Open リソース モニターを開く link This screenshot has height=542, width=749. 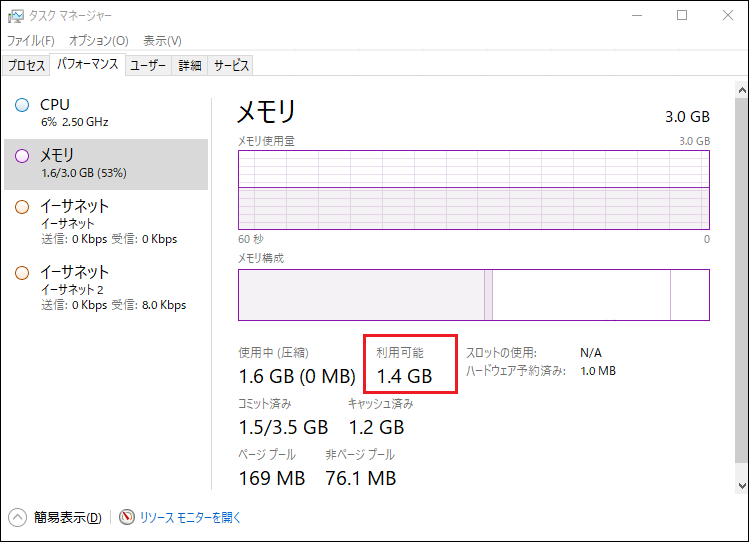190,517
